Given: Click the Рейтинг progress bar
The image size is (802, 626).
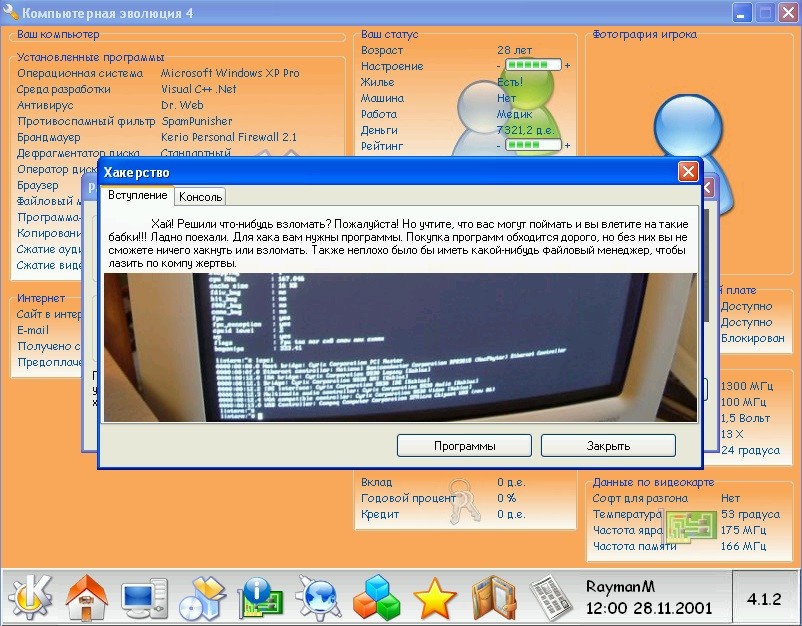Looking at the screenshot, I should [533, 145].
